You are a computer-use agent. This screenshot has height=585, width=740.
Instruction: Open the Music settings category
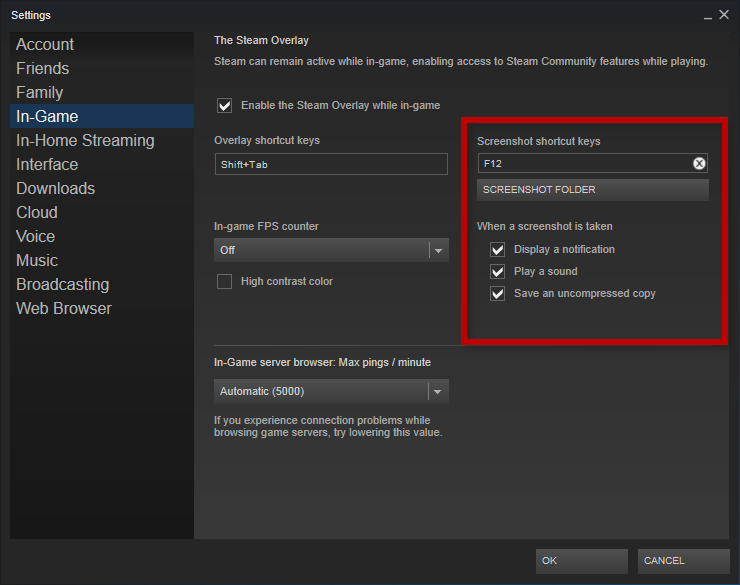[102, 260]
